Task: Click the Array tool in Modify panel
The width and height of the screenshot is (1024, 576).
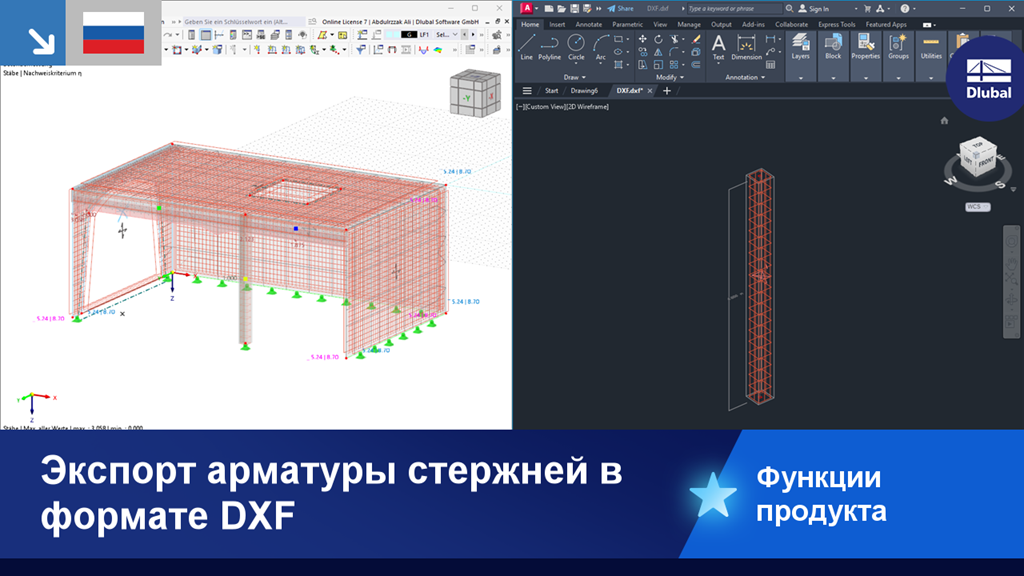Action: pos(673,65)
